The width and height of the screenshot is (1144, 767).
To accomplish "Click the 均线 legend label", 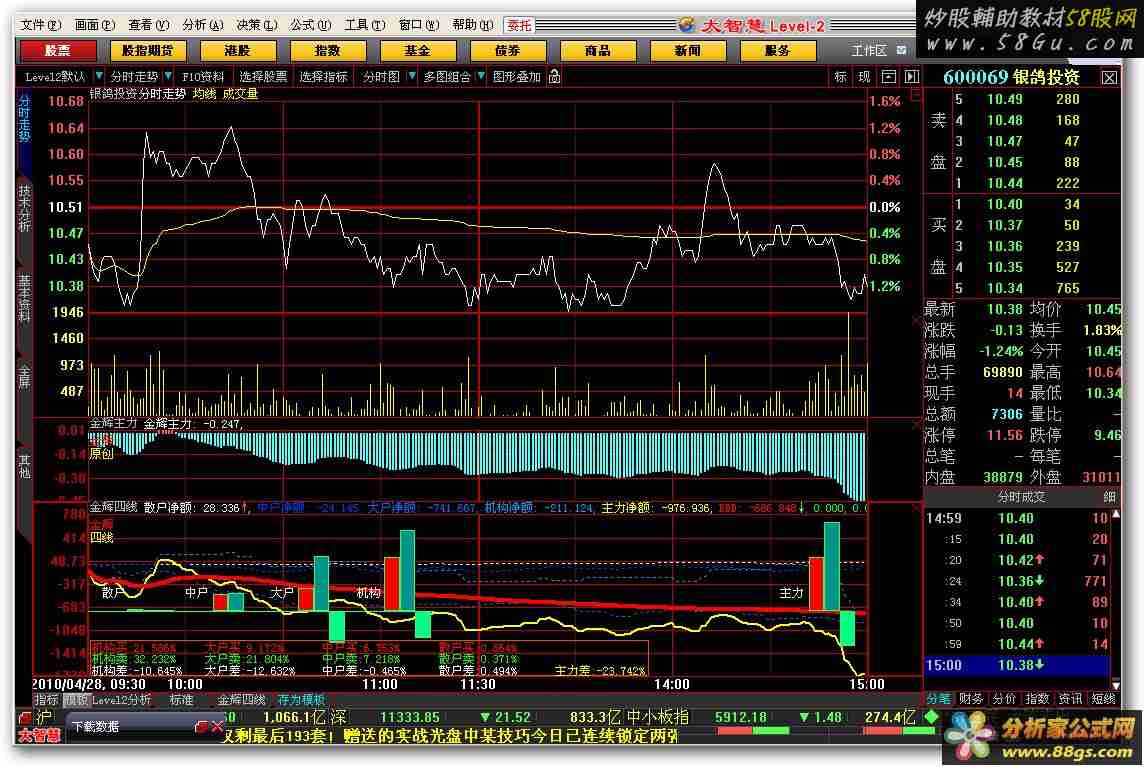I will pyautogui.click(x=204, y=93).
